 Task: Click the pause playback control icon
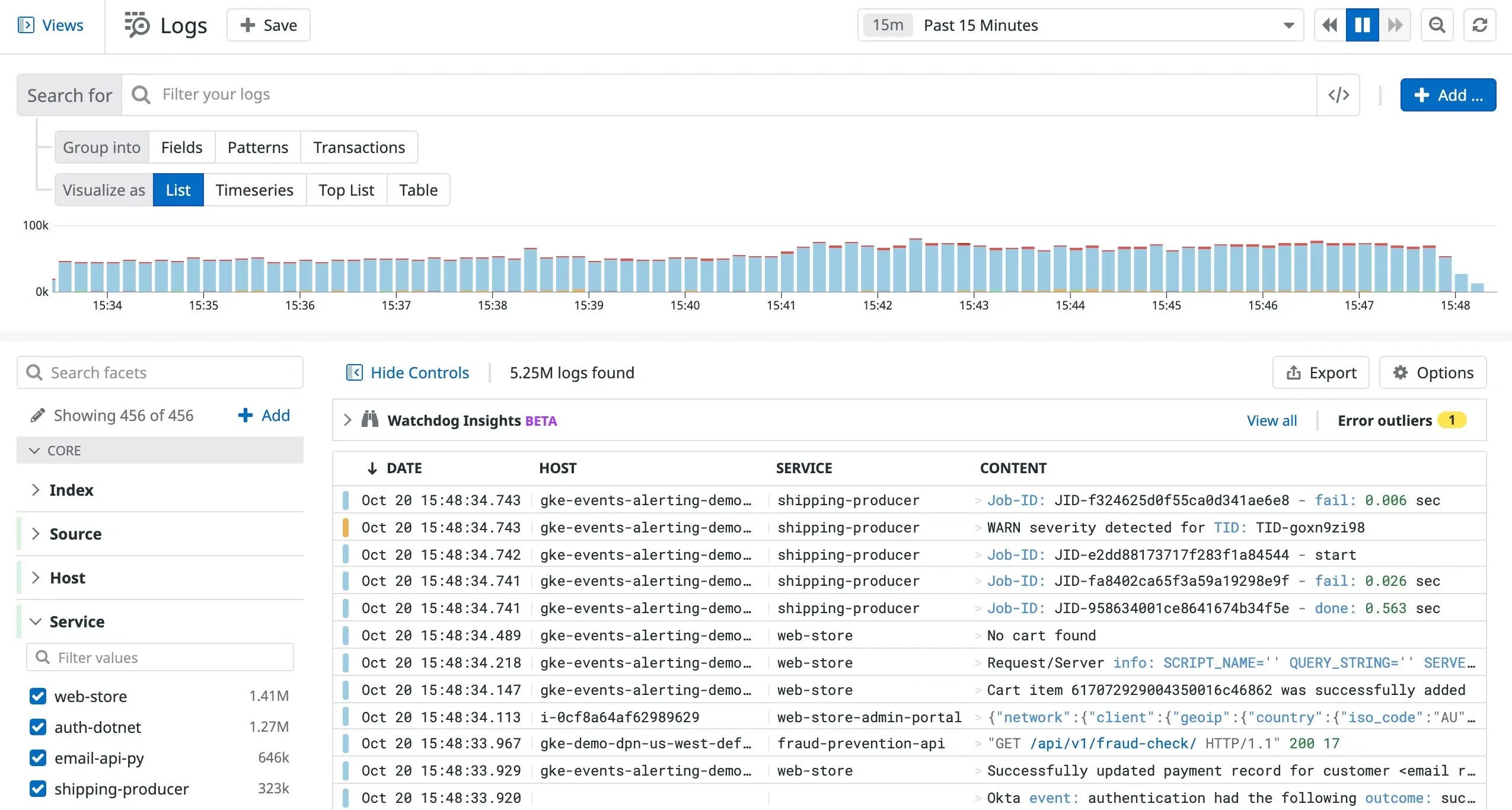(1362, 25)
